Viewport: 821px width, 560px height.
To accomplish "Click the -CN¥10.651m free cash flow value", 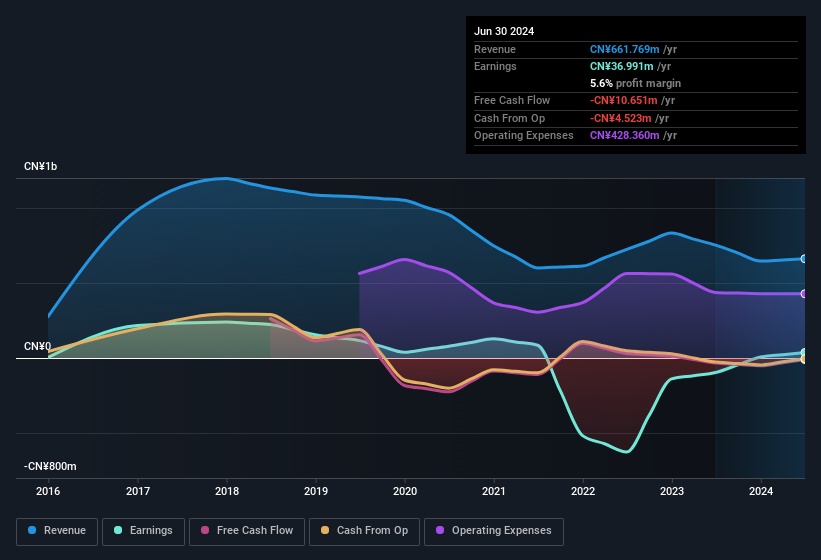I will pos(623,100).
